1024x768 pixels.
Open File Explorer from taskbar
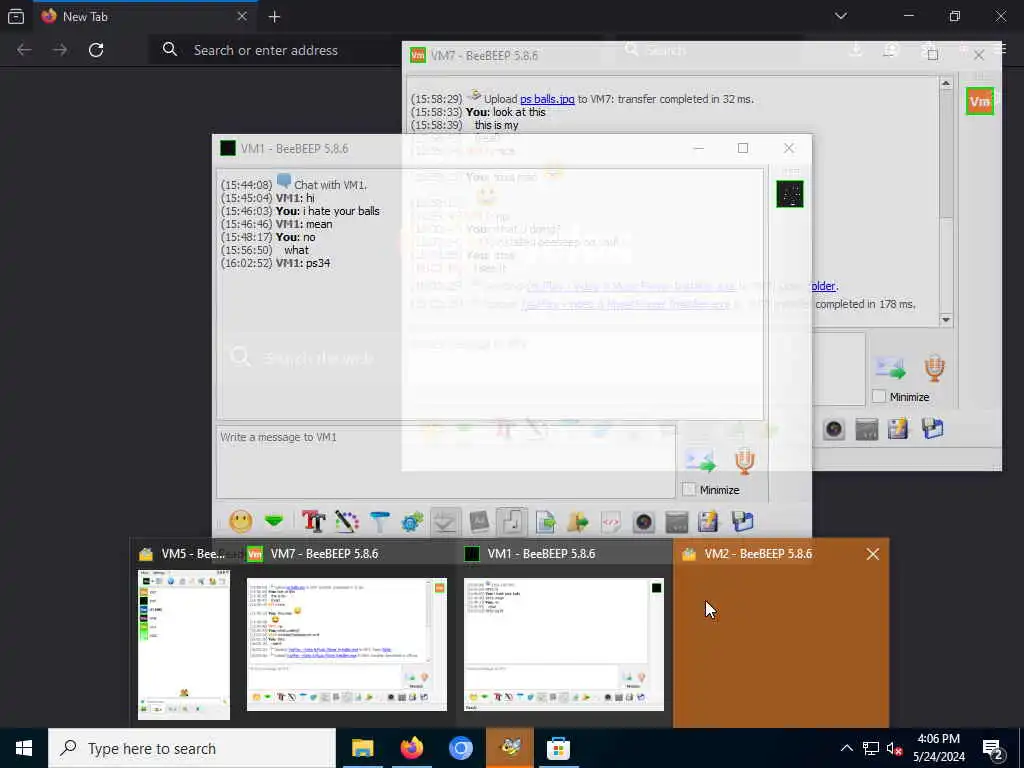tap(362, 748)
